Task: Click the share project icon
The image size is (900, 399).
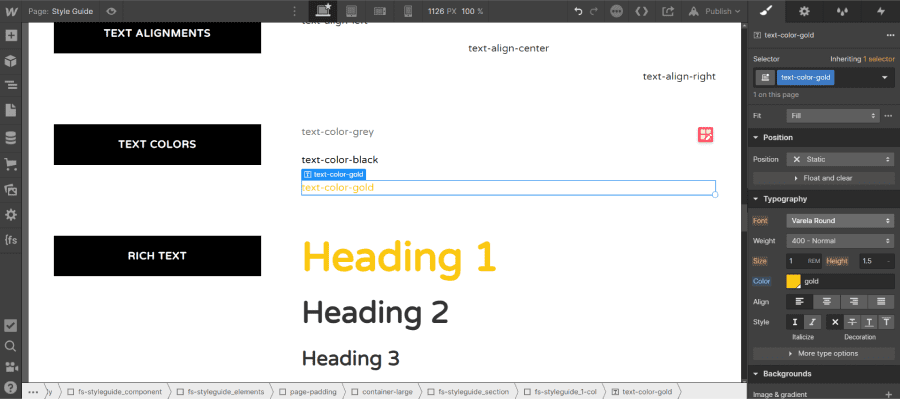Action: click(x=668, y=11)
